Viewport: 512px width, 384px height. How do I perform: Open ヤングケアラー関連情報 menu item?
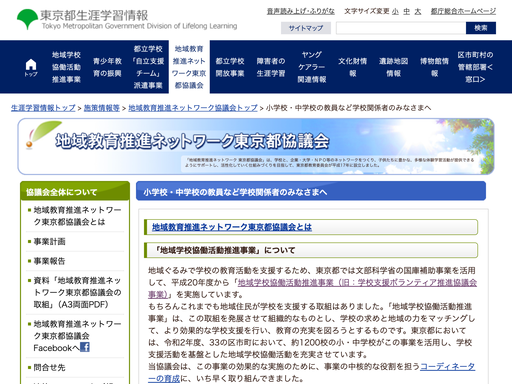(x=312, y=67)
